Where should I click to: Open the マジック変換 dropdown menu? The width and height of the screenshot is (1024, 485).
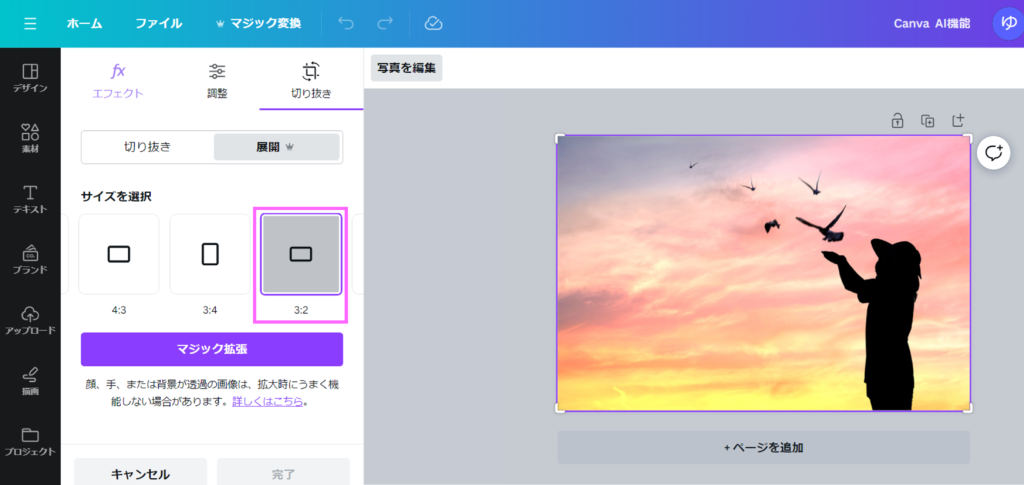258,23
